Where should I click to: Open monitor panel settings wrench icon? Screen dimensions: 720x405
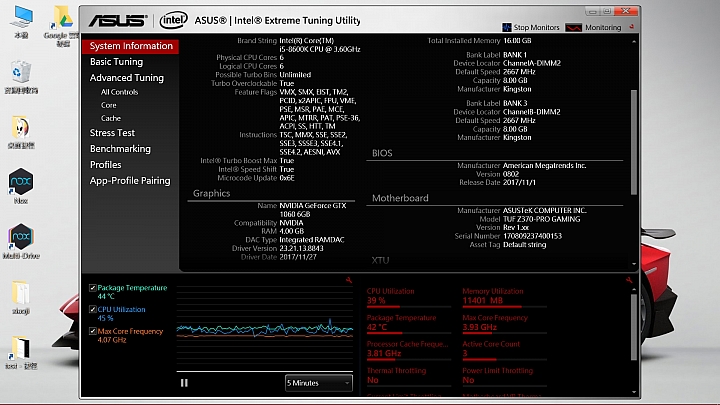tap(629, 280)
